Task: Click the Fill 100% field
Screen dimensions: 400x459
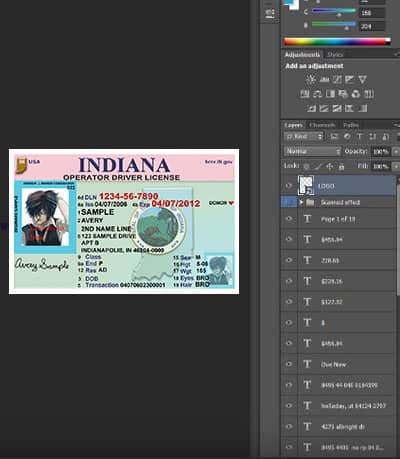Action: pyautogui.click(x=381, y=166)
